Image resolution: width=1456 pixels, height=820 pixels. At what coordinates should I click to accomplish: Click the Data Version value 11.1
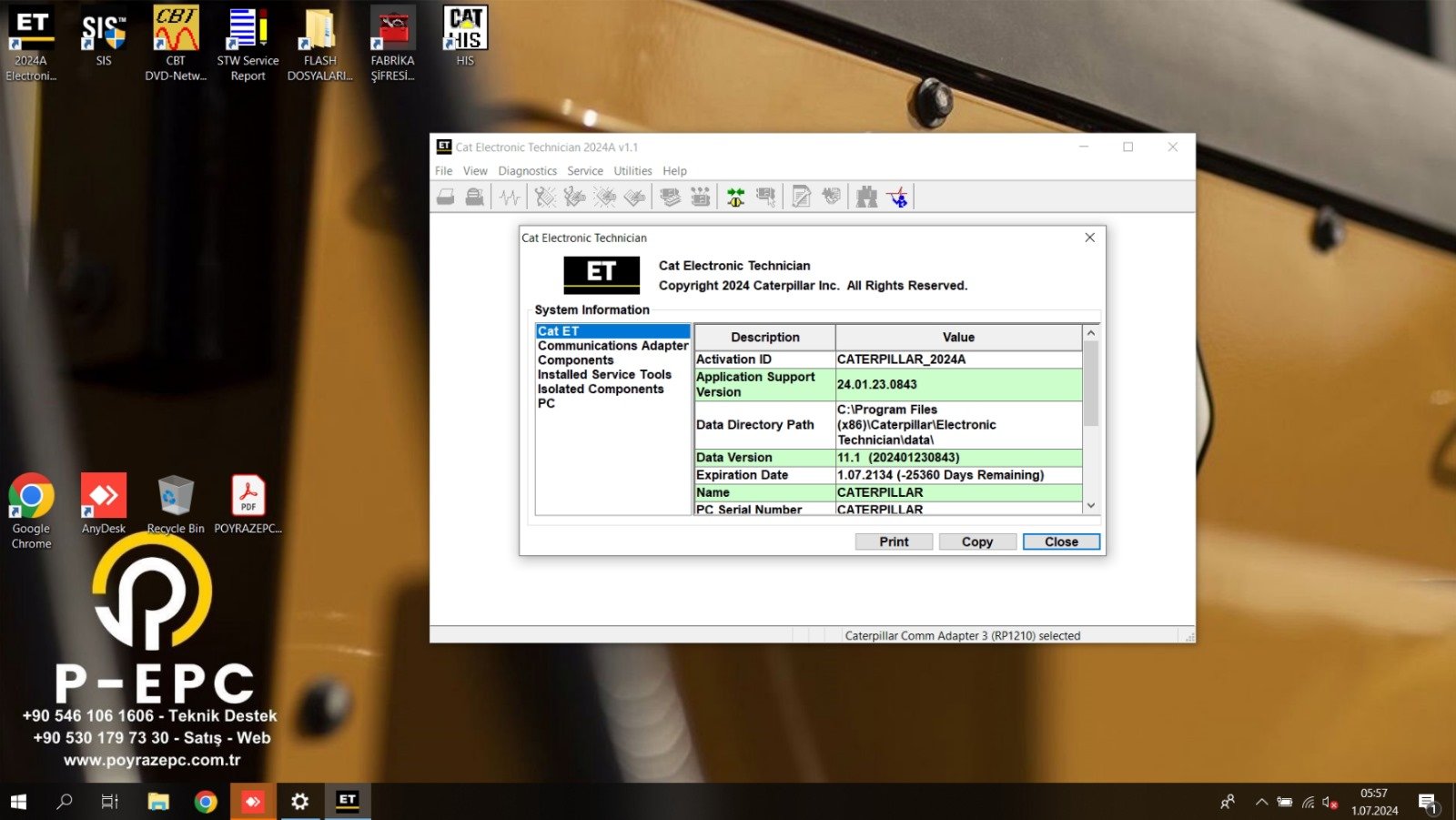tap(958, 458)
